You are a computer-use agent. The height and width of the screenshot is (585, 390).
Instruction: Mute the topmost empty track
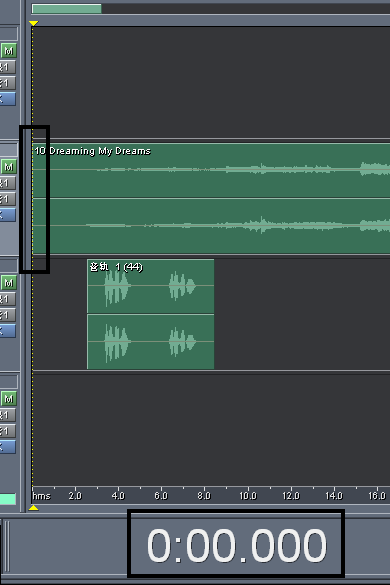click(9, 51)
